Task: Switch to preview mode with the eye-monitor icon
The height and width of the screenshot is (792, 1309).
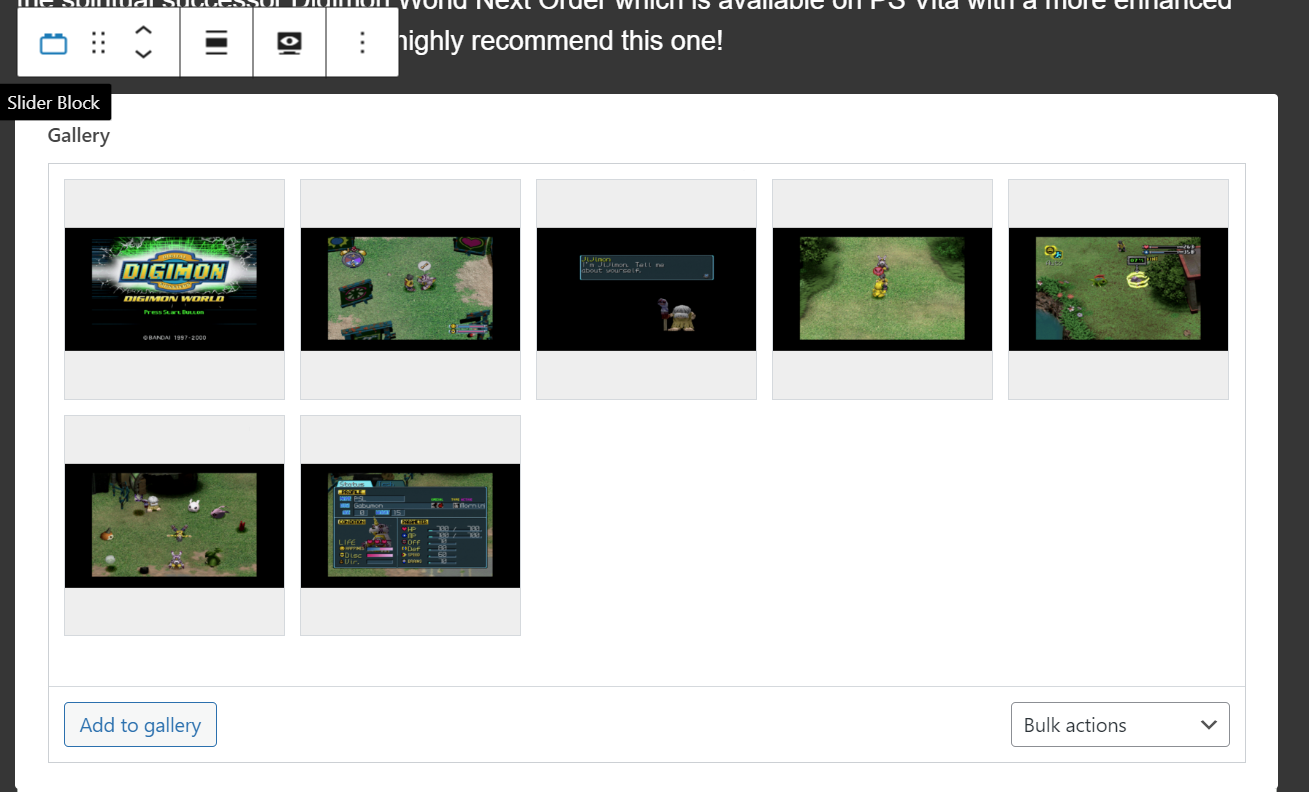Action: [290, 43]
